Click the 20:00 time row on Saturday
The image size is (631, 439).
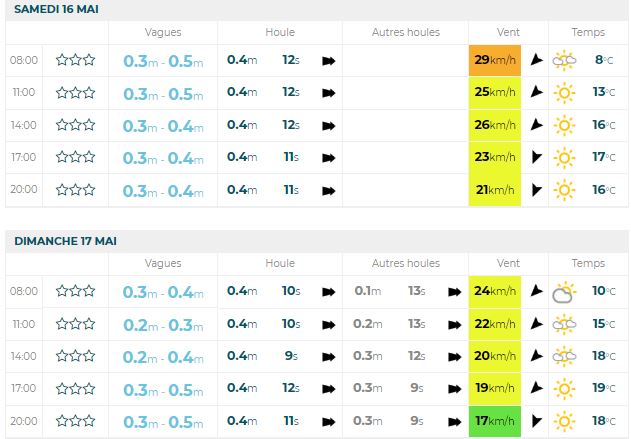point(23,190)
